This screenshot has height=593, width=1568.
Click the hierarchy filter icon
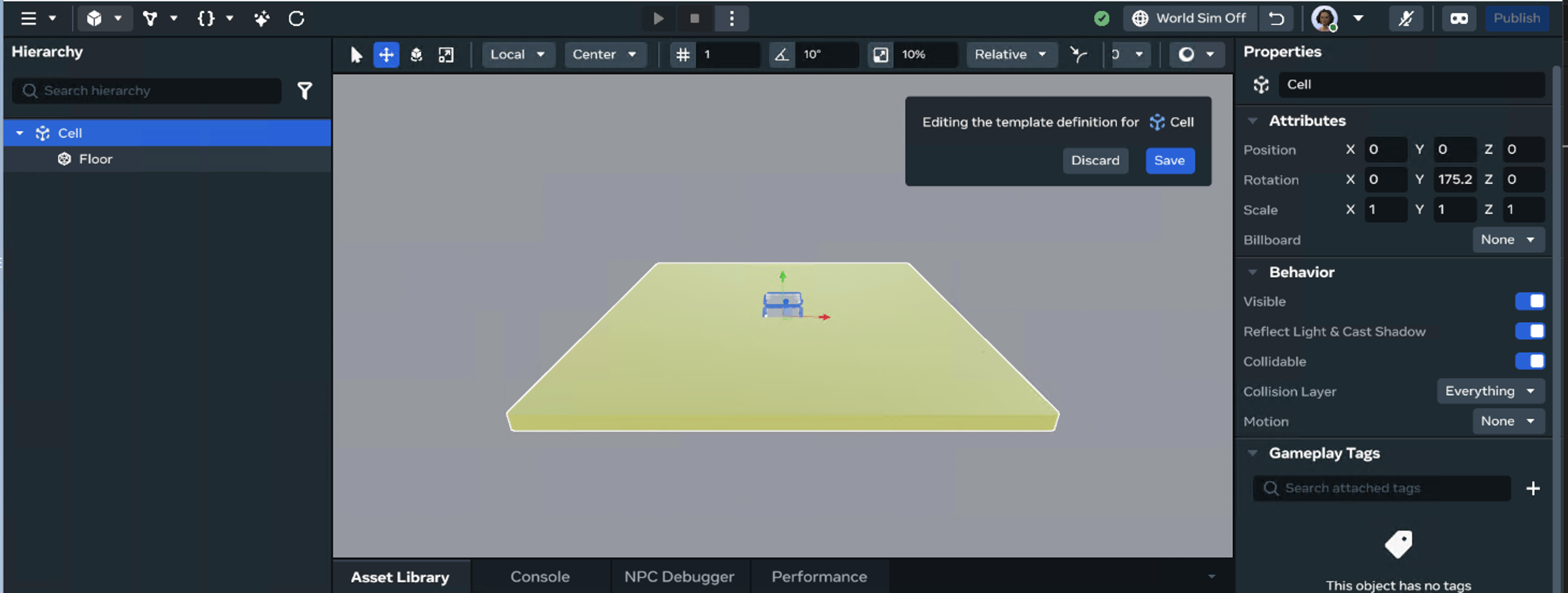click(304, 91)
